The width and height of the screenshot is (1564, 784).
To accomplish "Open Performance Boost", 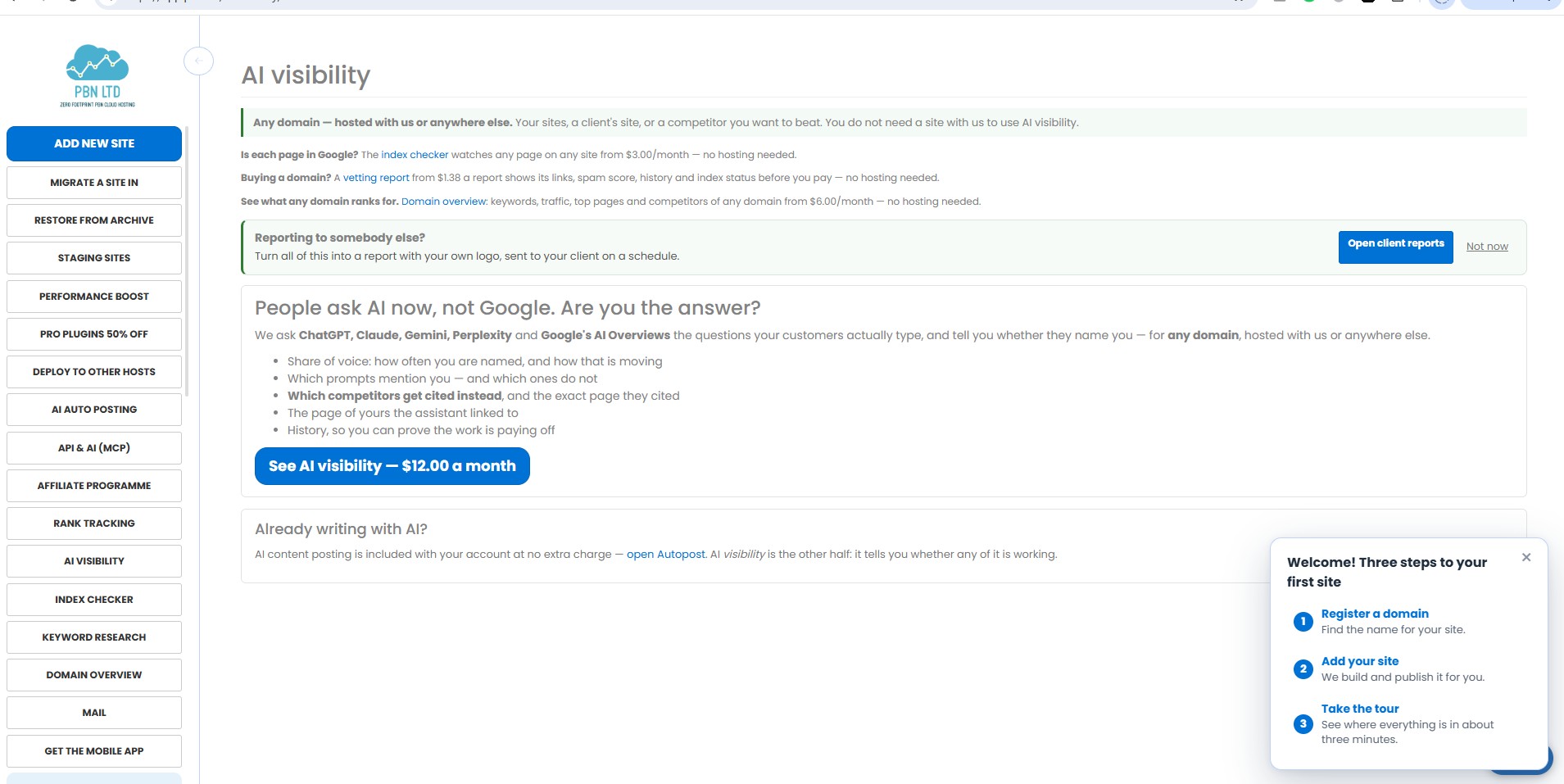I will (x=94, y=297).
